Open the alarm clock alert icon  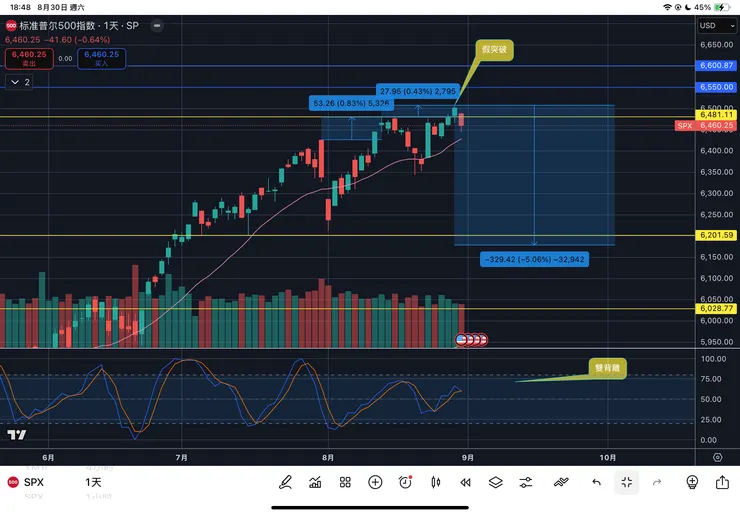(405, 482)
